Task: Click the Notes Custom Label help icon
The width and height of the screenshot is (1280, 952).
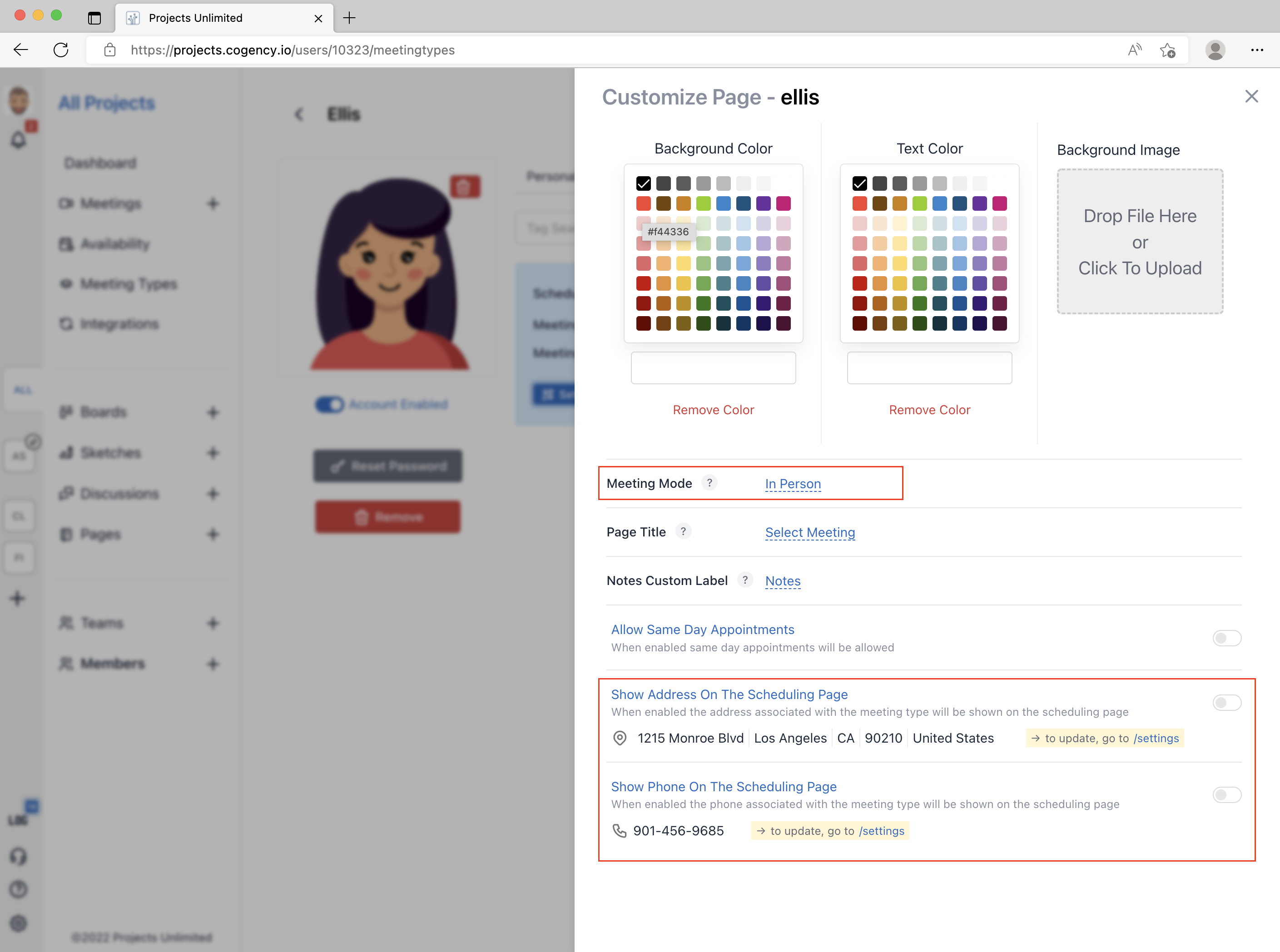Action: coord(744,580)
